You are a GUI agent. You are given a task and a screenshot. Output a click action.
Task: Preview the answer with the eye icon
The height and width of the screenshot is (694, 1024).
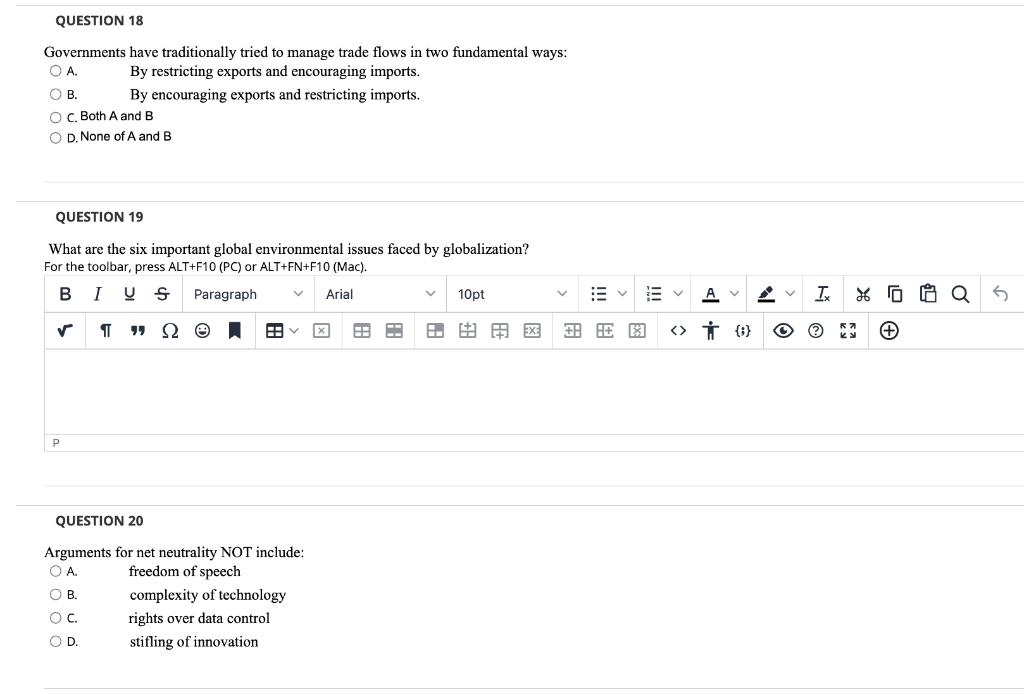tap(783, 331)
